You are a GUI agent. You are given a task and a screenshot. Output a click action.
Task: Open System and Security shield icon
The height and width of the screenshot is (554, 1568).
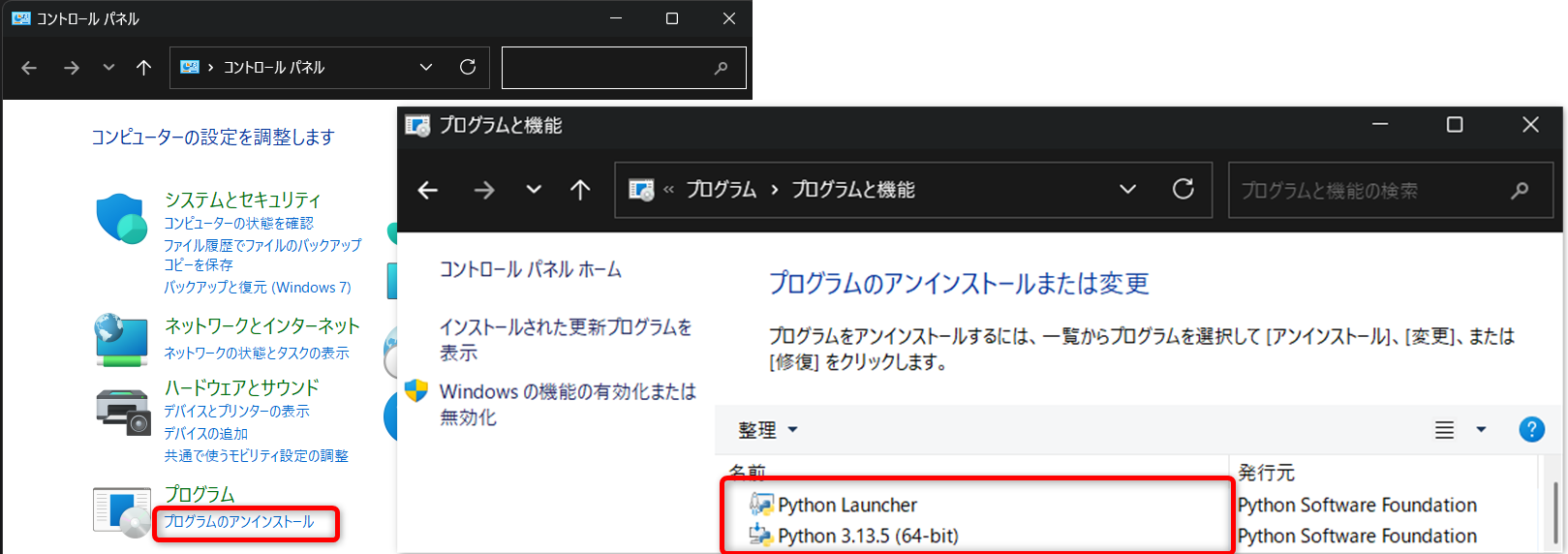click(120, 218)
